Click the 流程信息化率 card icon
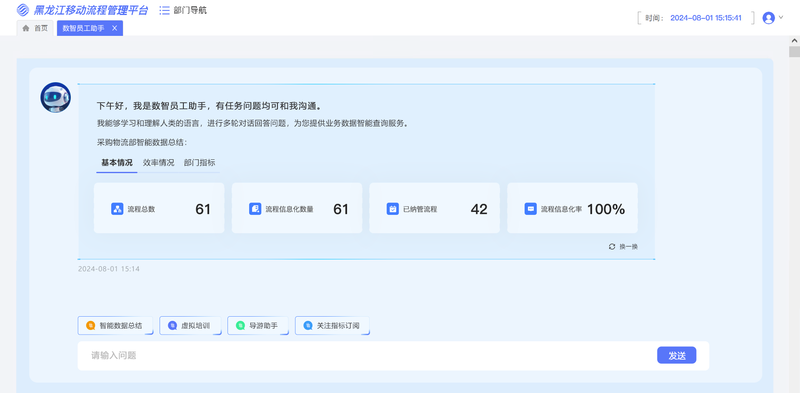The height and width of the screenshot is (393, 800). (531, 209)
